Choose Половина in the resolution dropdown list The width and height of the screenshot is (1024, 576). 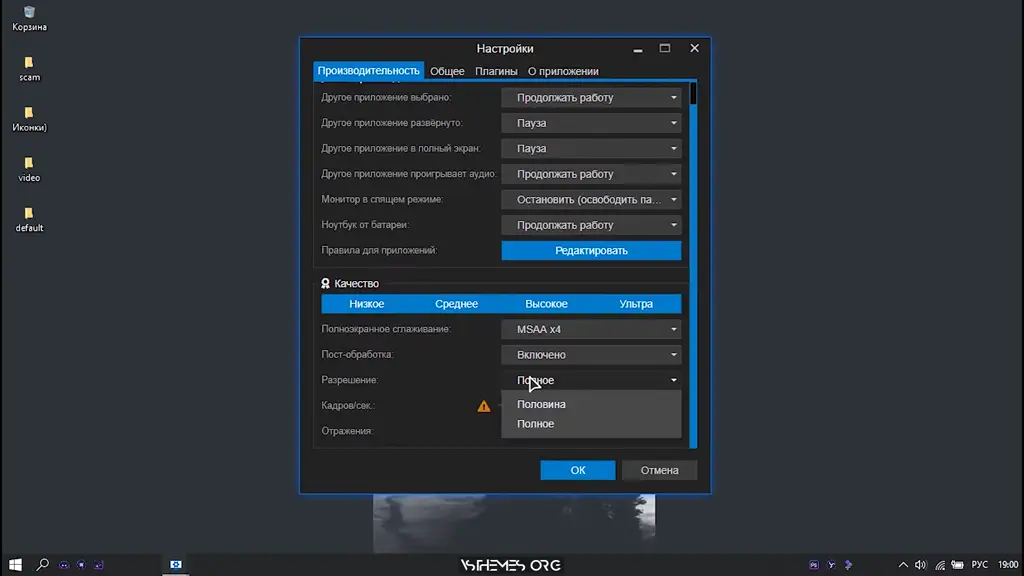541,404
